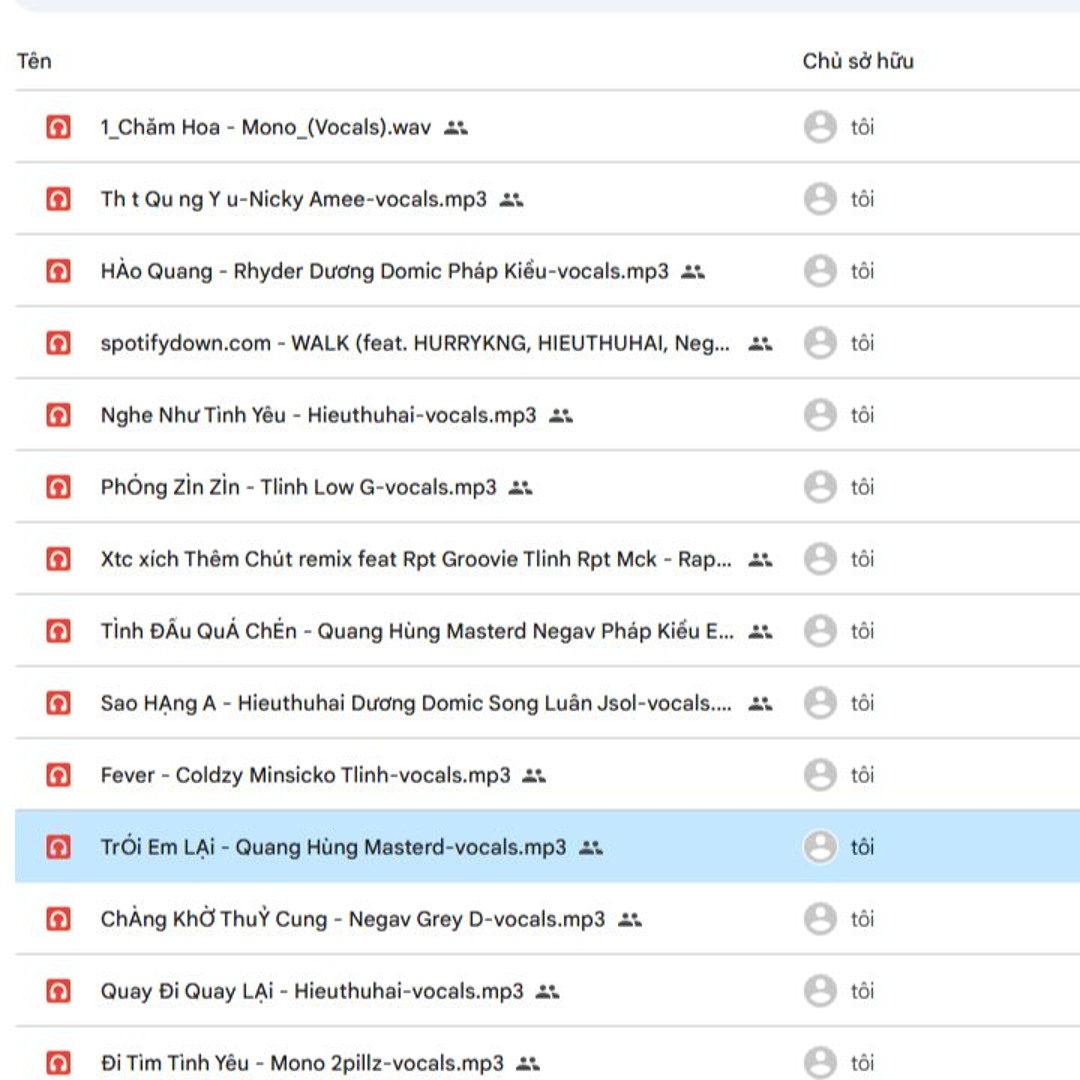
Task: Select Th t Qu ng Y u-Nicky Amee file
Action: point(293,199)
